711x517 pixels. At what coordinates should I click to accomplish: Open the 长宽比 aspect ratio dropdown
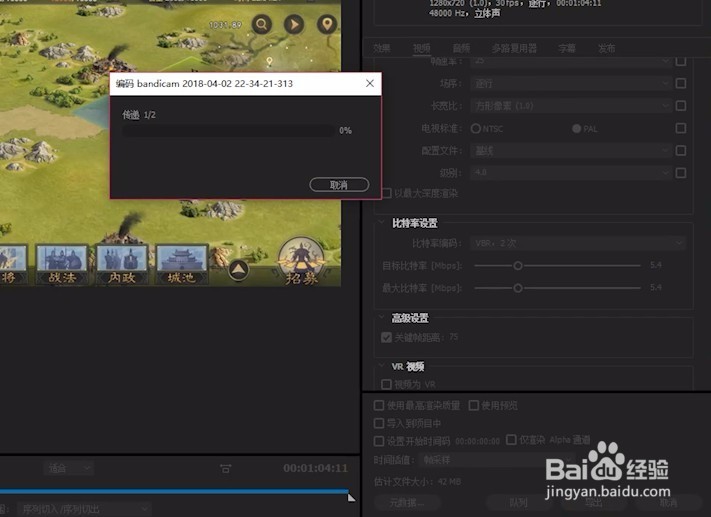pyautogui.click(x=570, y=106)
